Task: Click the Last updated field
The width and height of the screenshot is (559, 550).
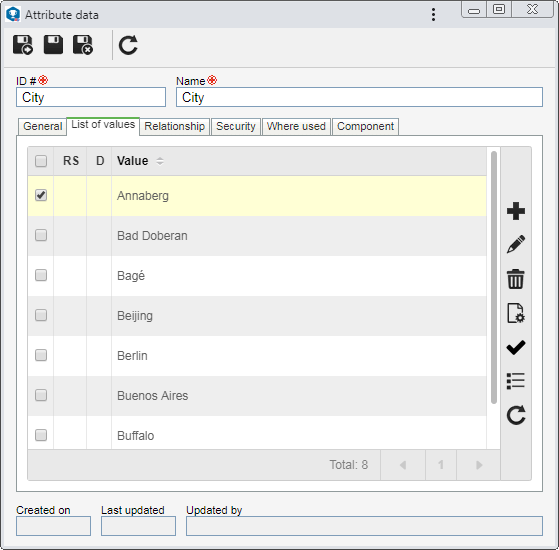Action: coord(138,526)
